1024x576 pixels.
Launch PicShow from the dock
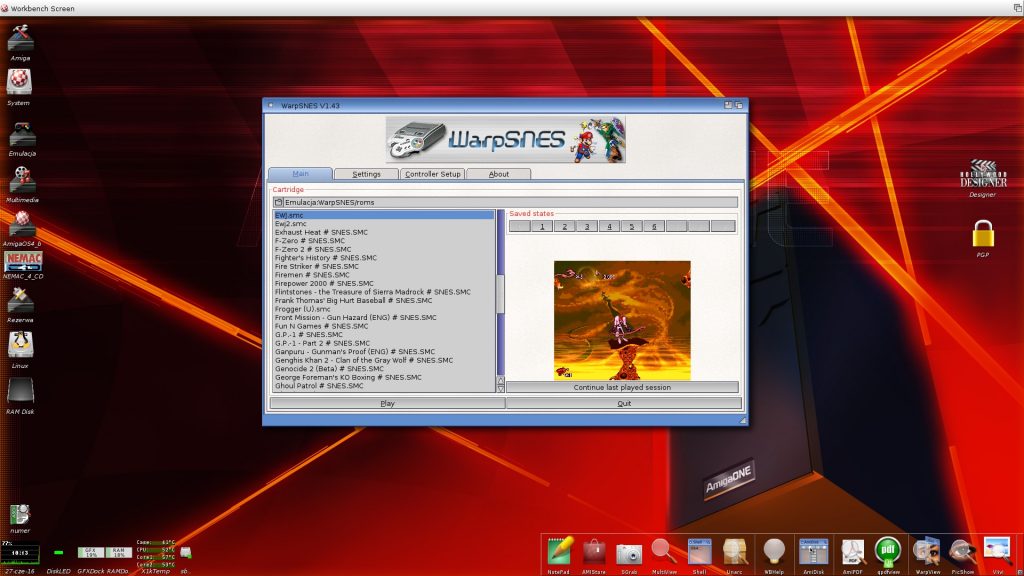(x=962, y=552)
